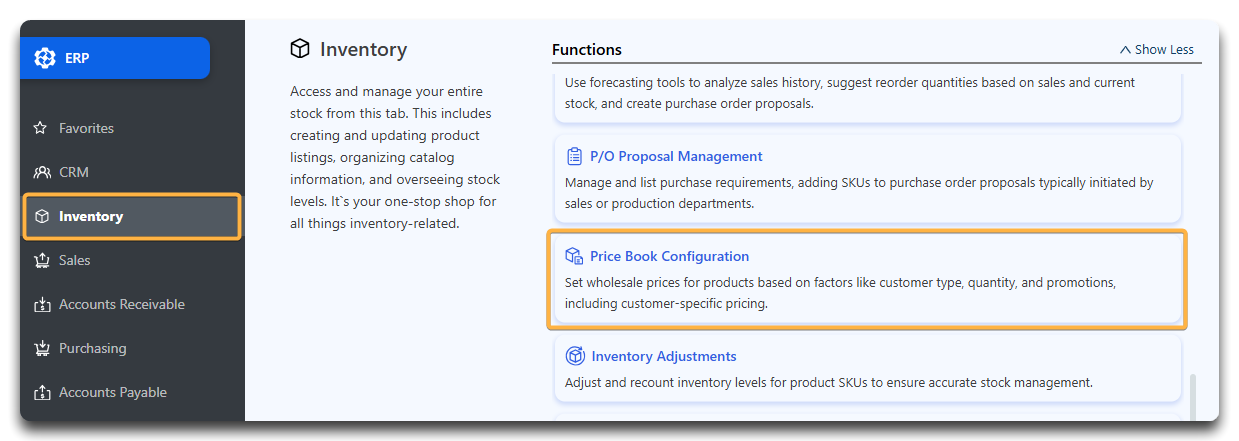Click the functions list scrollbar

point(1193,398)
